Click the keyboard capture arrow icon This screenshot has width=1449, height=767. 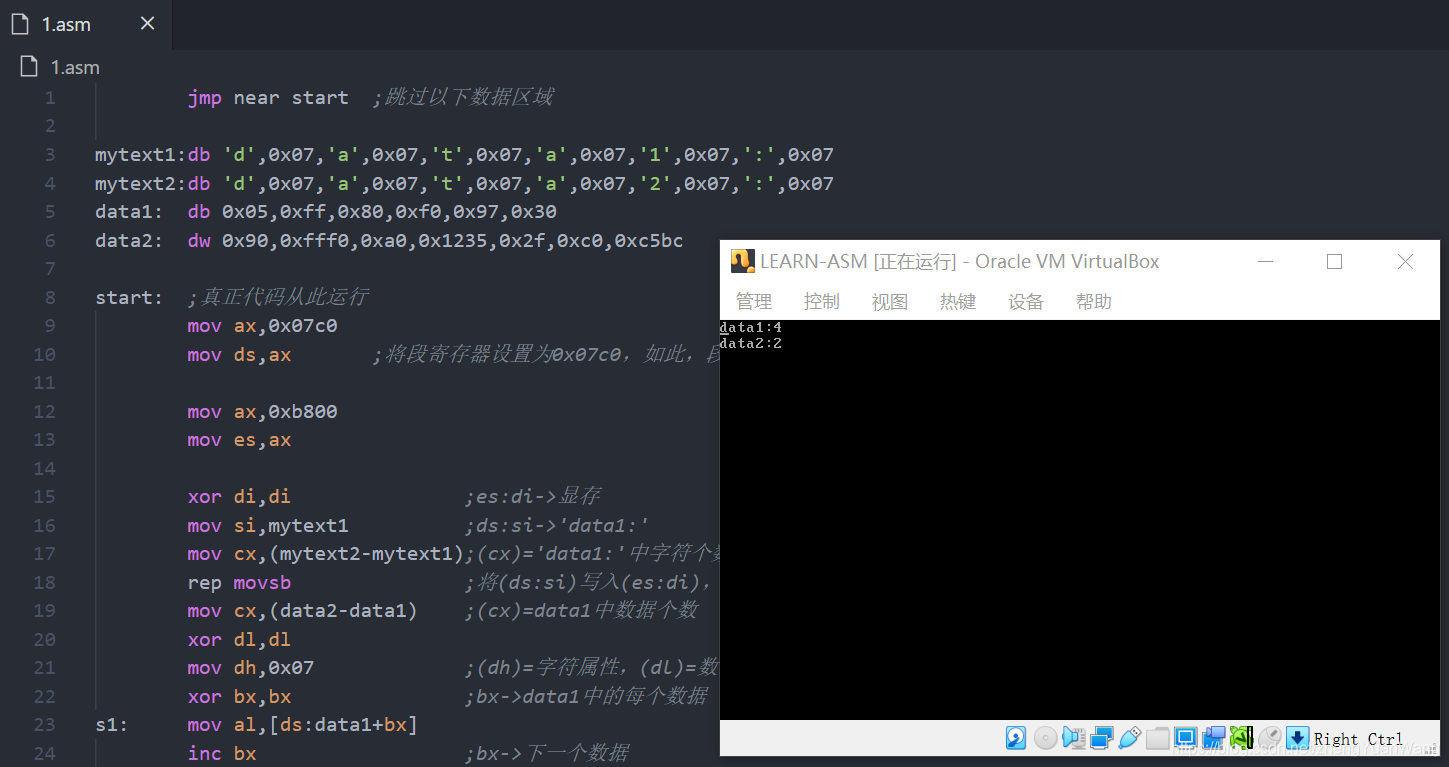(1297, 738)
